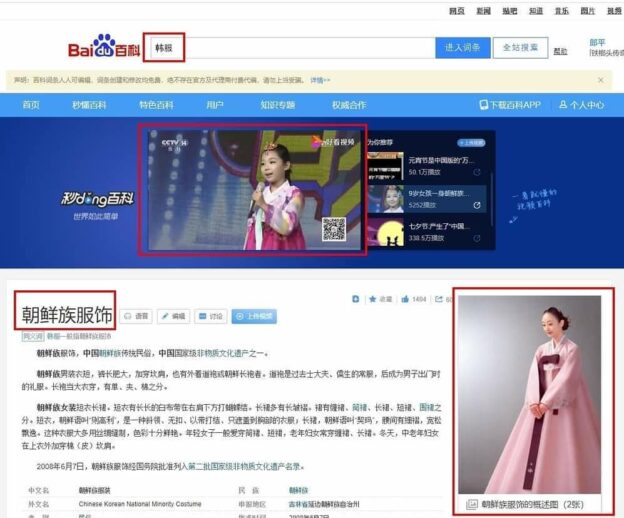Open the 图片 top navigation link
Image resolution: width=624 pixels, height=518 pixels.
[588, 11]
